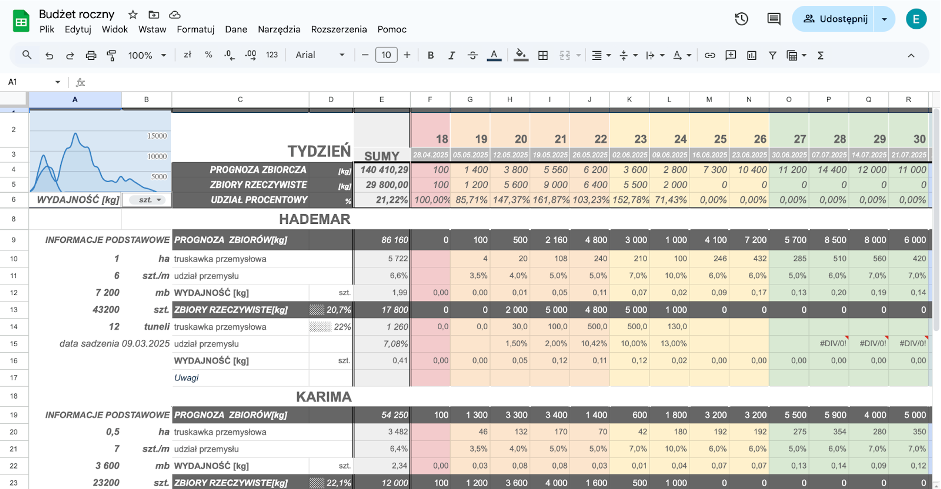Open the 100% zoom dropdown
The width and height of the screenshot is (941, 489).
(146, 55)
